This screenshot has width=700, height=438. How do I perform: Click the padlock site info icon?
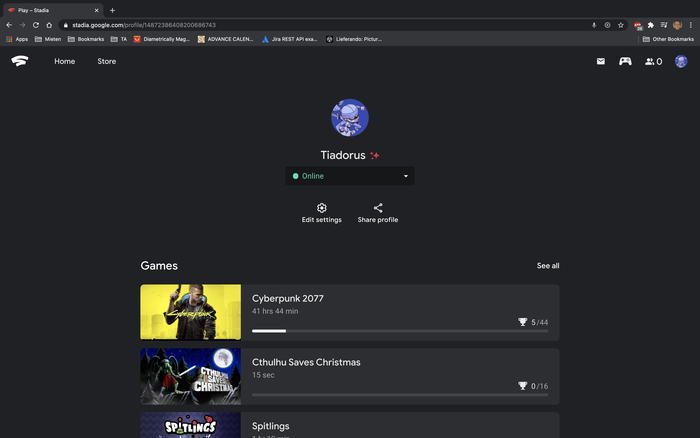tap(66, 25)
